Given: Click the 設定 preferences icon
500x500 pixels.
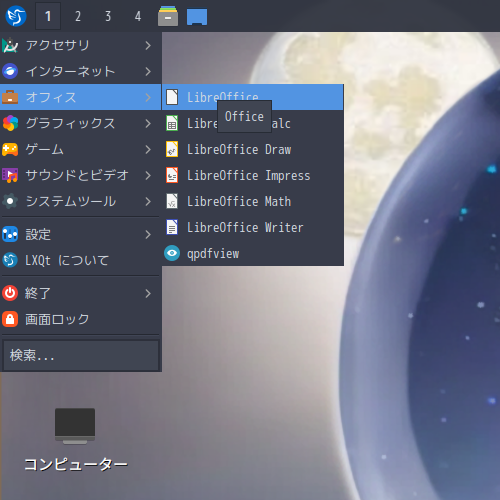Looking at the screenshot, I should [x=10, y=234].
